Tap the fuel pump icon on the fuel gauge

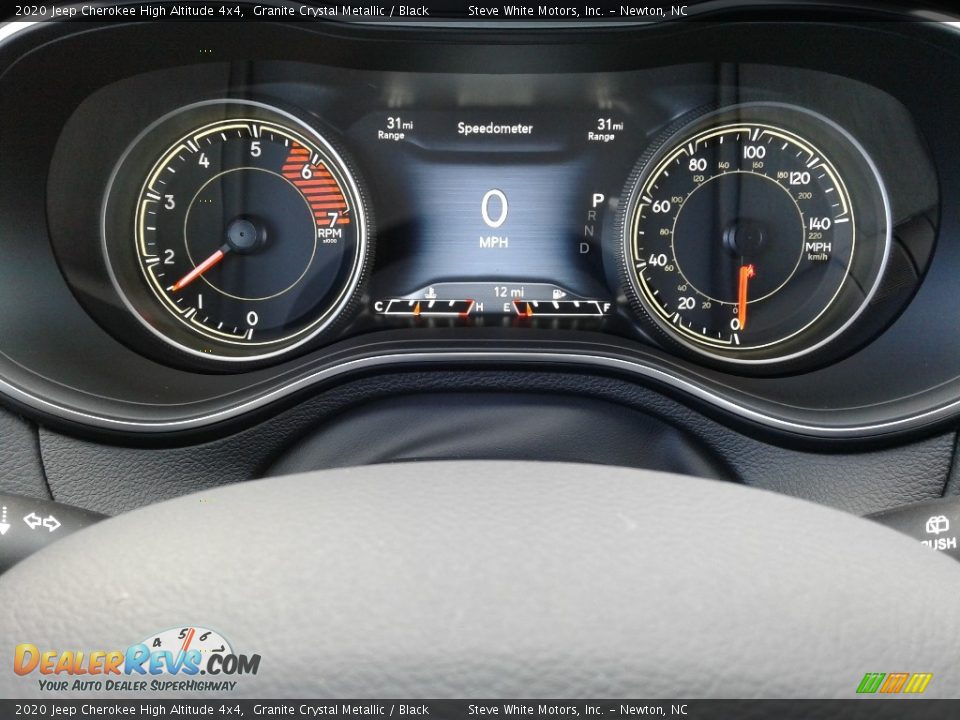tap(558, 293)
